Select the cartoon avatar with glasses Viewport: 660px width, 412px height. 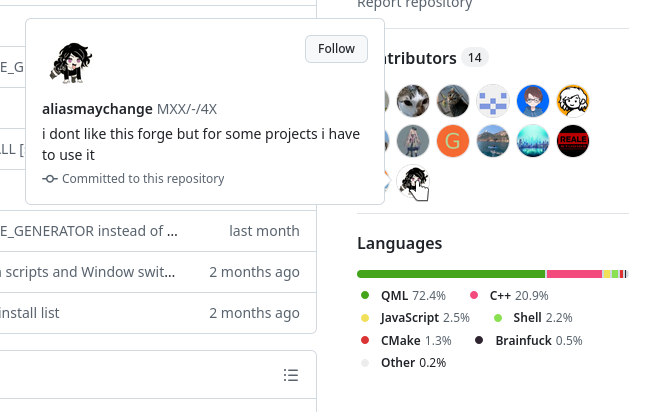pos(533,101)
